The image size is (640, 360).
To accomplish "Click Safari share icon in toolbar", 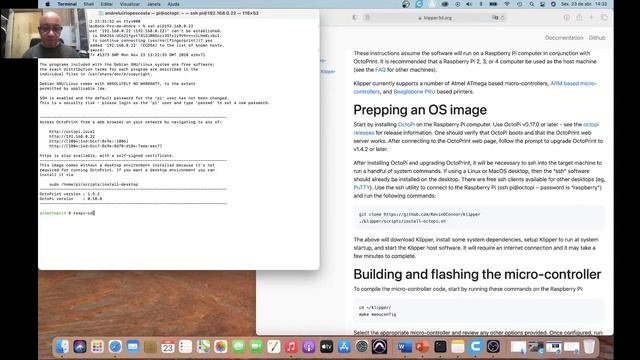I will click(579, 18).
